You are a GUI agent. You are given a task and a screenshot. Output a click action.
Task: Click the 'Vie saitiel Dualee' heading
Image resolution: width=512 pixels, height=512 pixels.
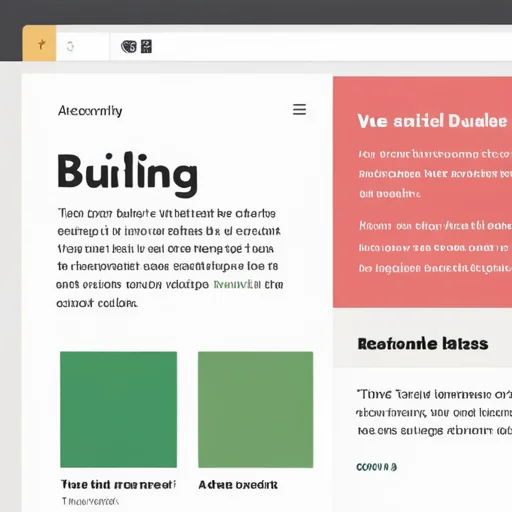432,121
